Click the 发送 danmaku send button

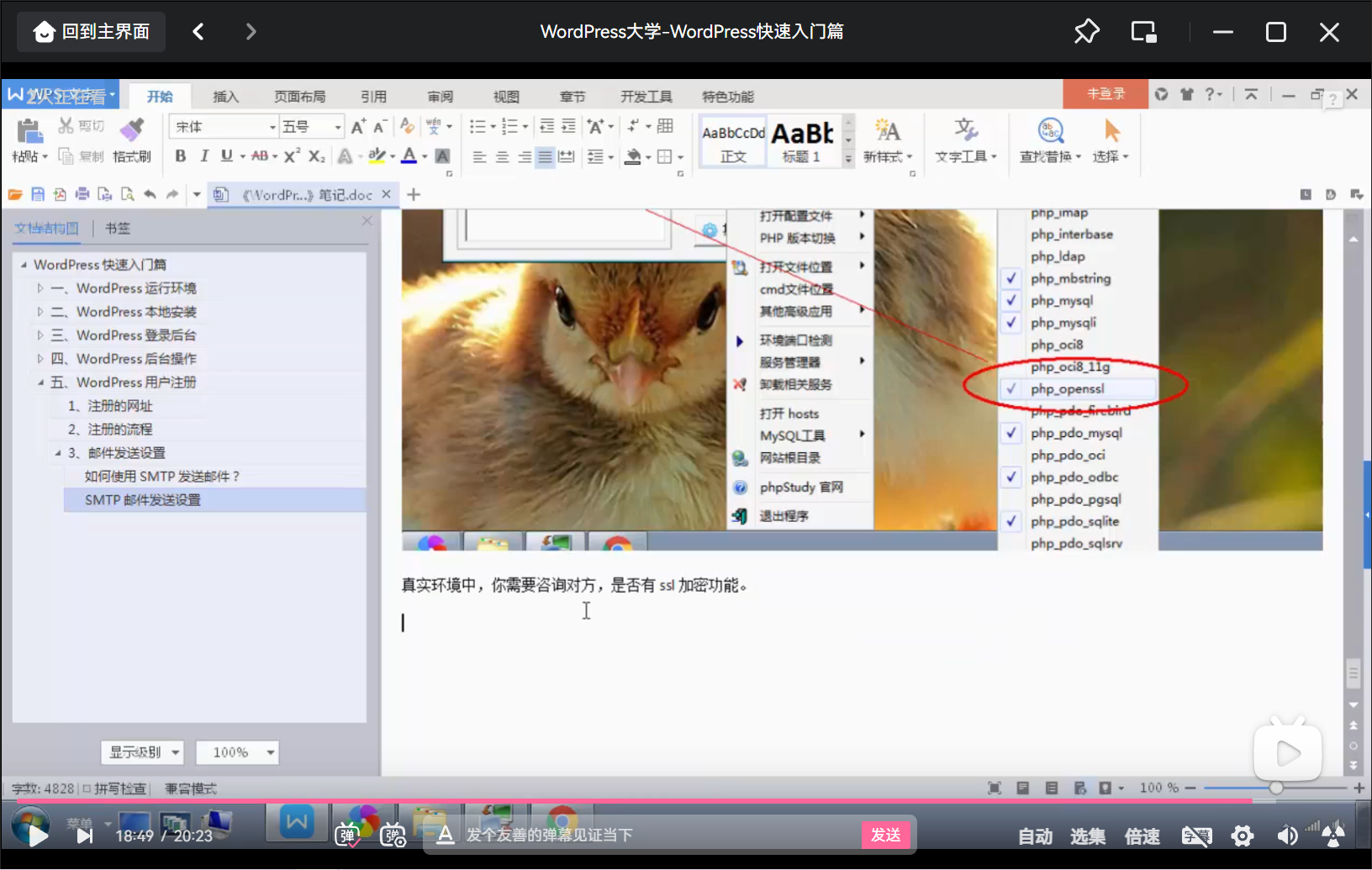coord(885,835)
